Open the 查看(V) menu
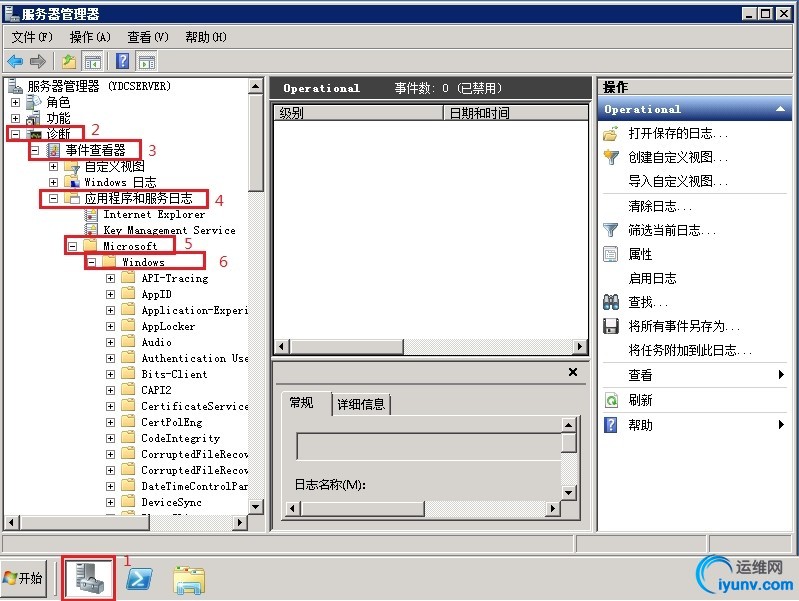Image resolution: width=799 pixels, height=601 pixels. 148,37
